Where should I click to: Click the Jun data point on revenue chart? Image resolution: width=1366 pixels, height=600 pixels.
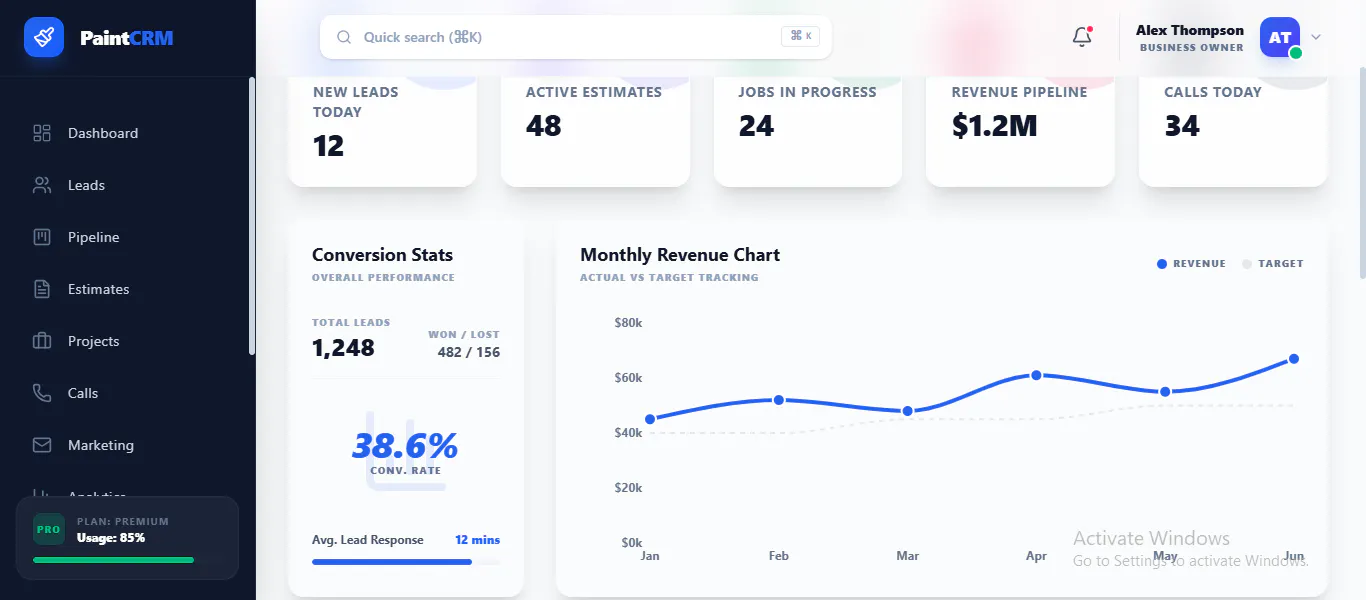coord(1294,358)
